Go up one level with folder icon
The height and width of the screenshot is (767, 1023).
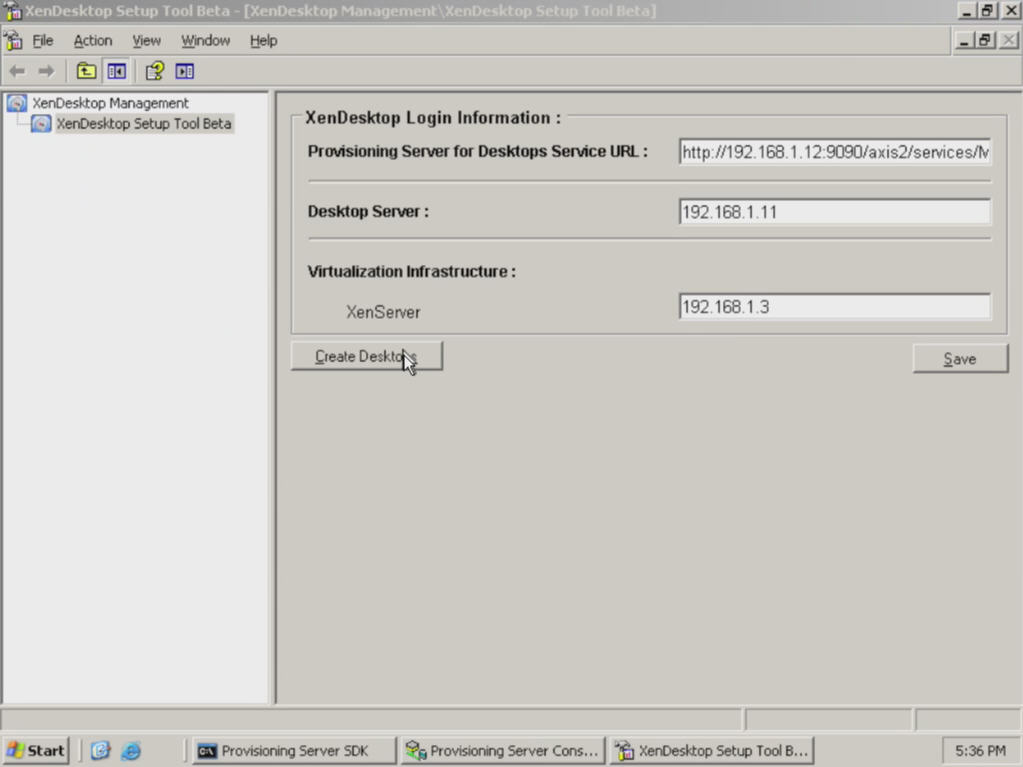tap(87, 71)
